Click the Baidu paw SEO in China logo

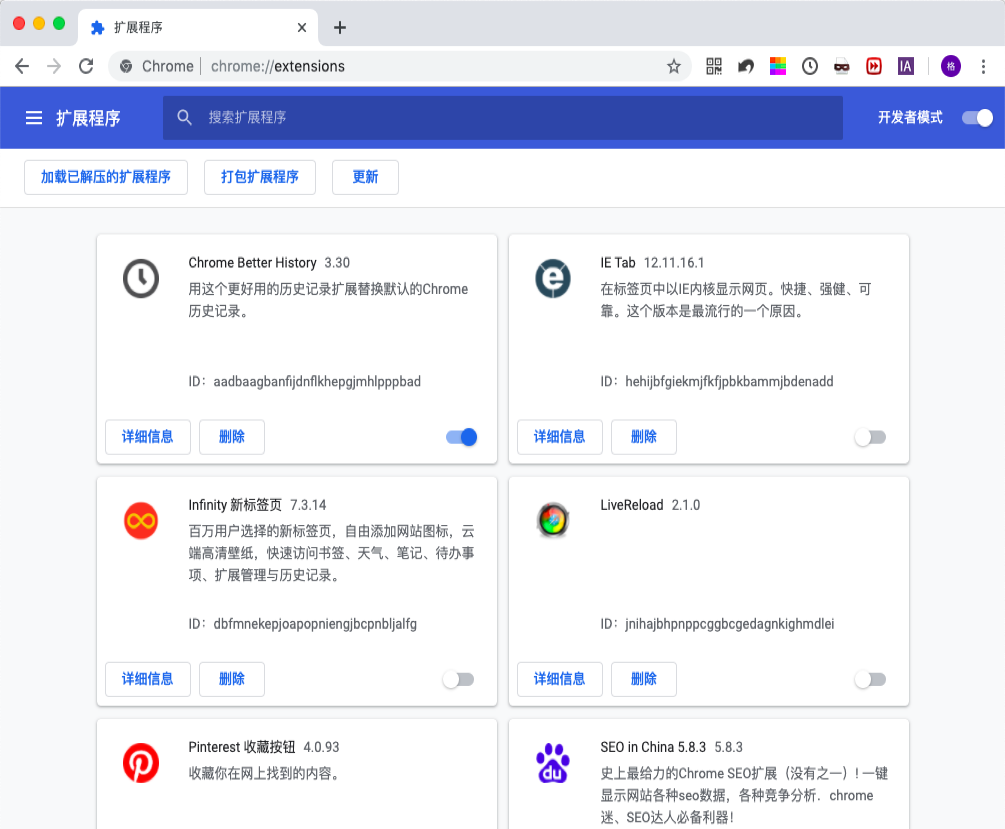(553, 763)
